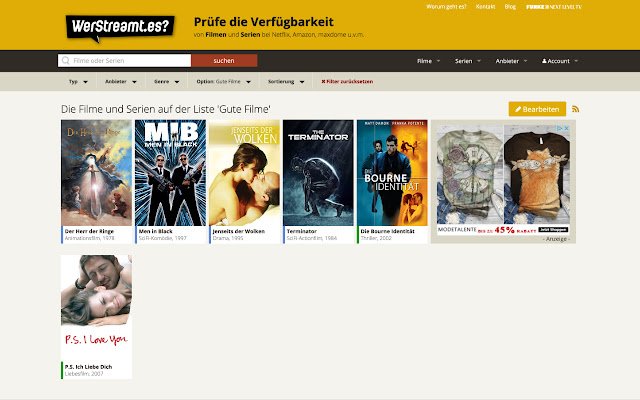Expand the Anbieter filter in filter bar
Image resolution: width=640 pixels, height=400 pixels.
point(120,82)
